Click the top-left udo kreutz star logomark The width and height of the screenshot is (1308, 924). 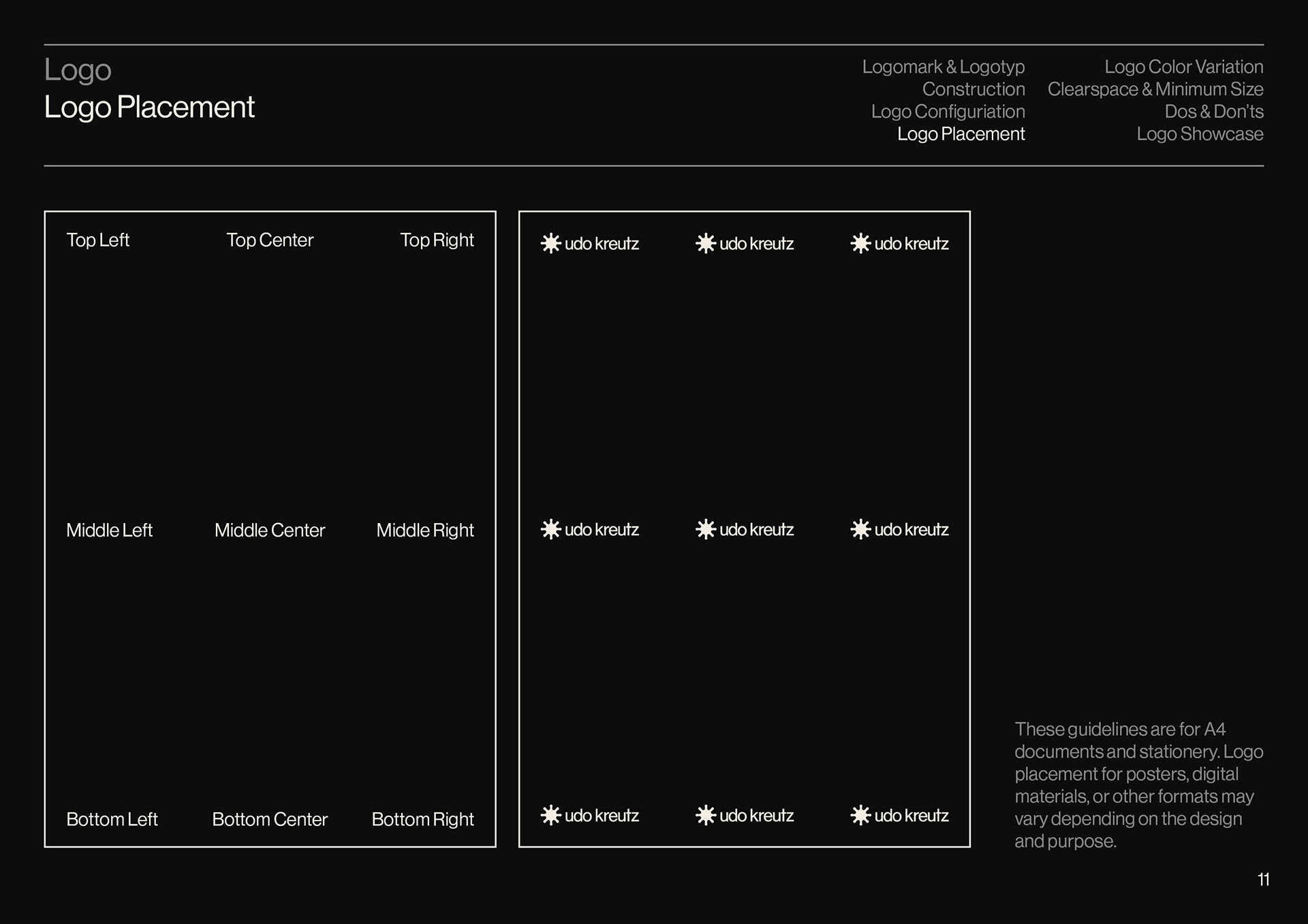(x=550, y=243)
